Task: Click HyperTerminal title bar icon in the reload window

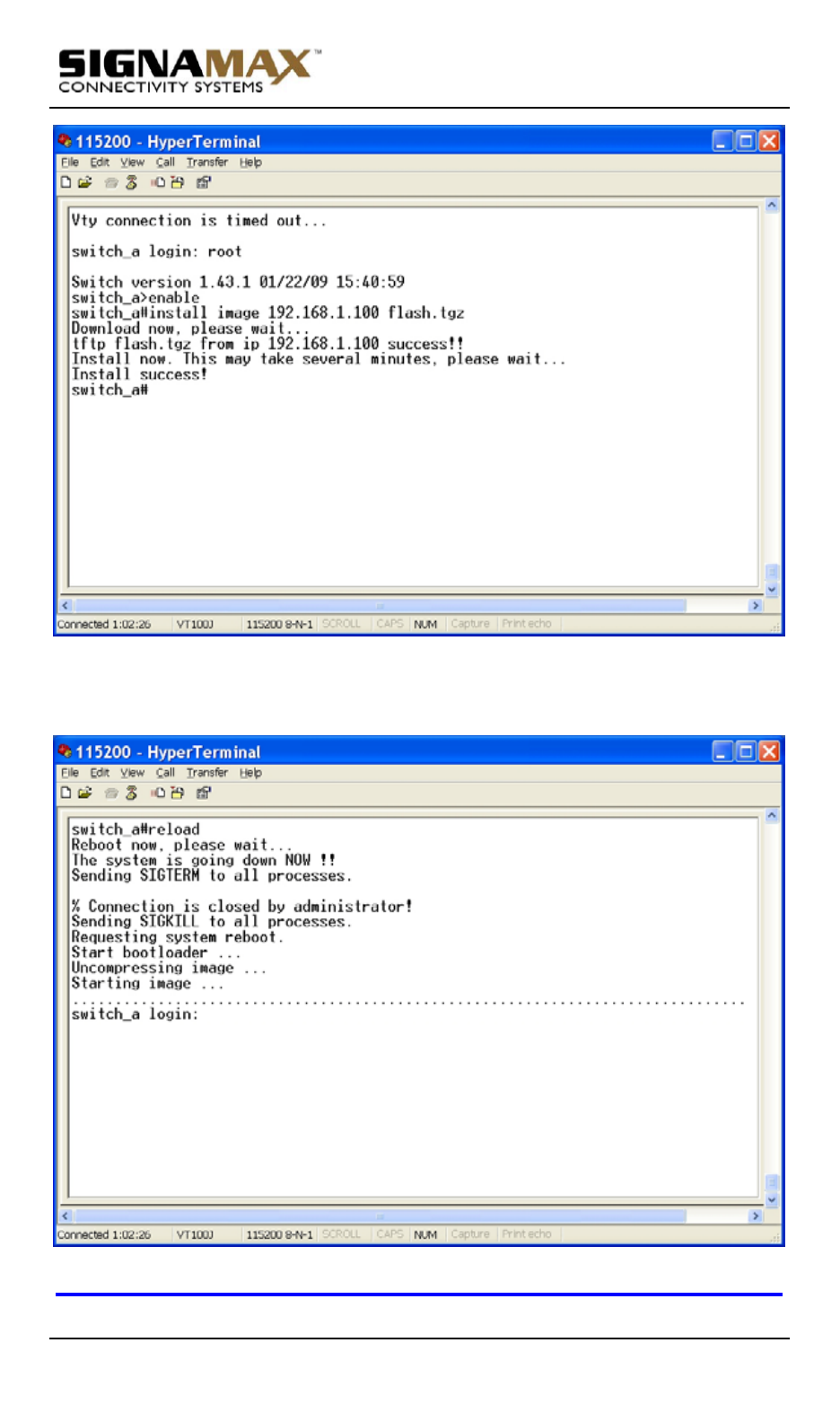Action: tap(65, 751)
